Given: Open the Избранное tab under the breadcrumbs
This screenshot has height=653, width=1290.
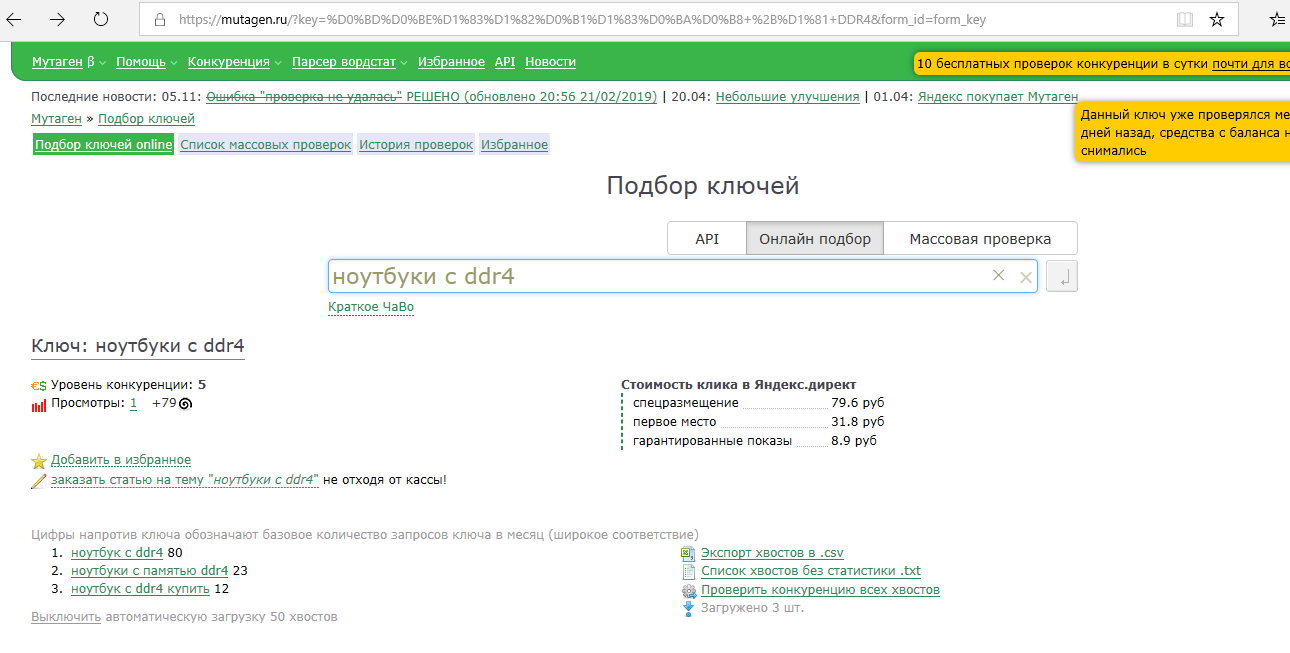Looking at the screenshot, I should coord(514,145).
